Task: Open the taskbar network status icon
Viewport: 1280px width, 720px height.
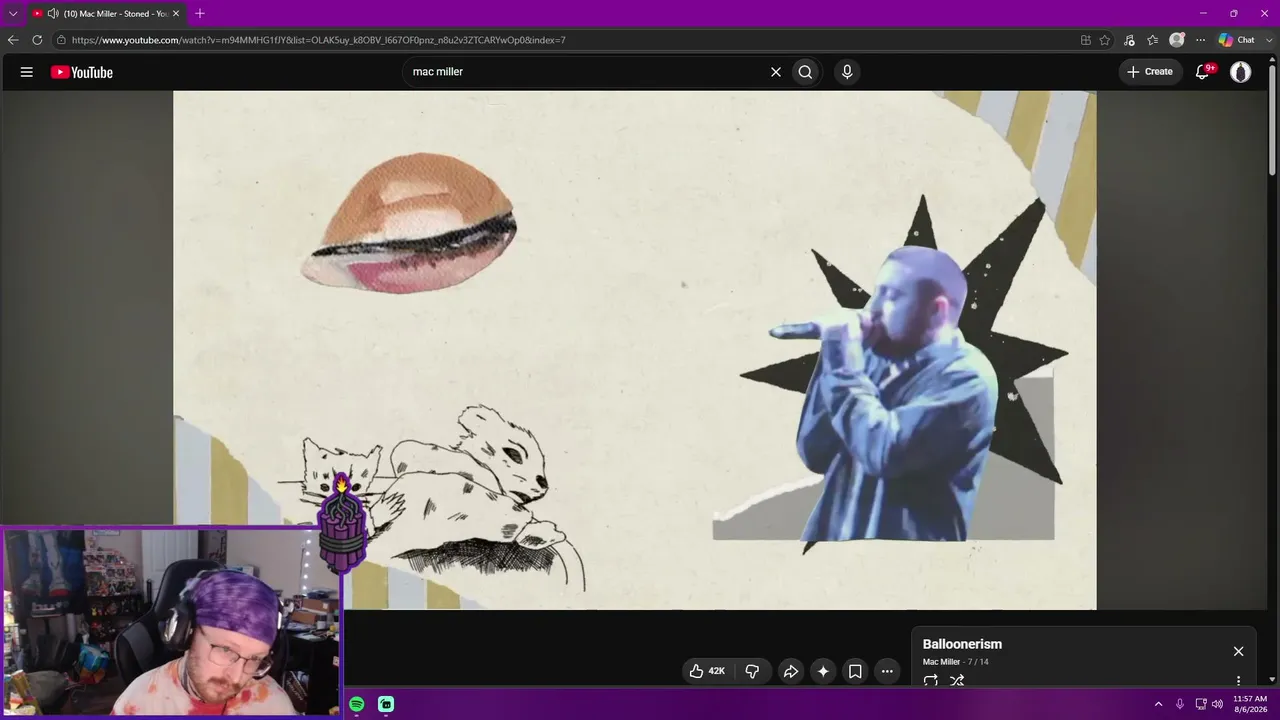Action: (1201, 704)
